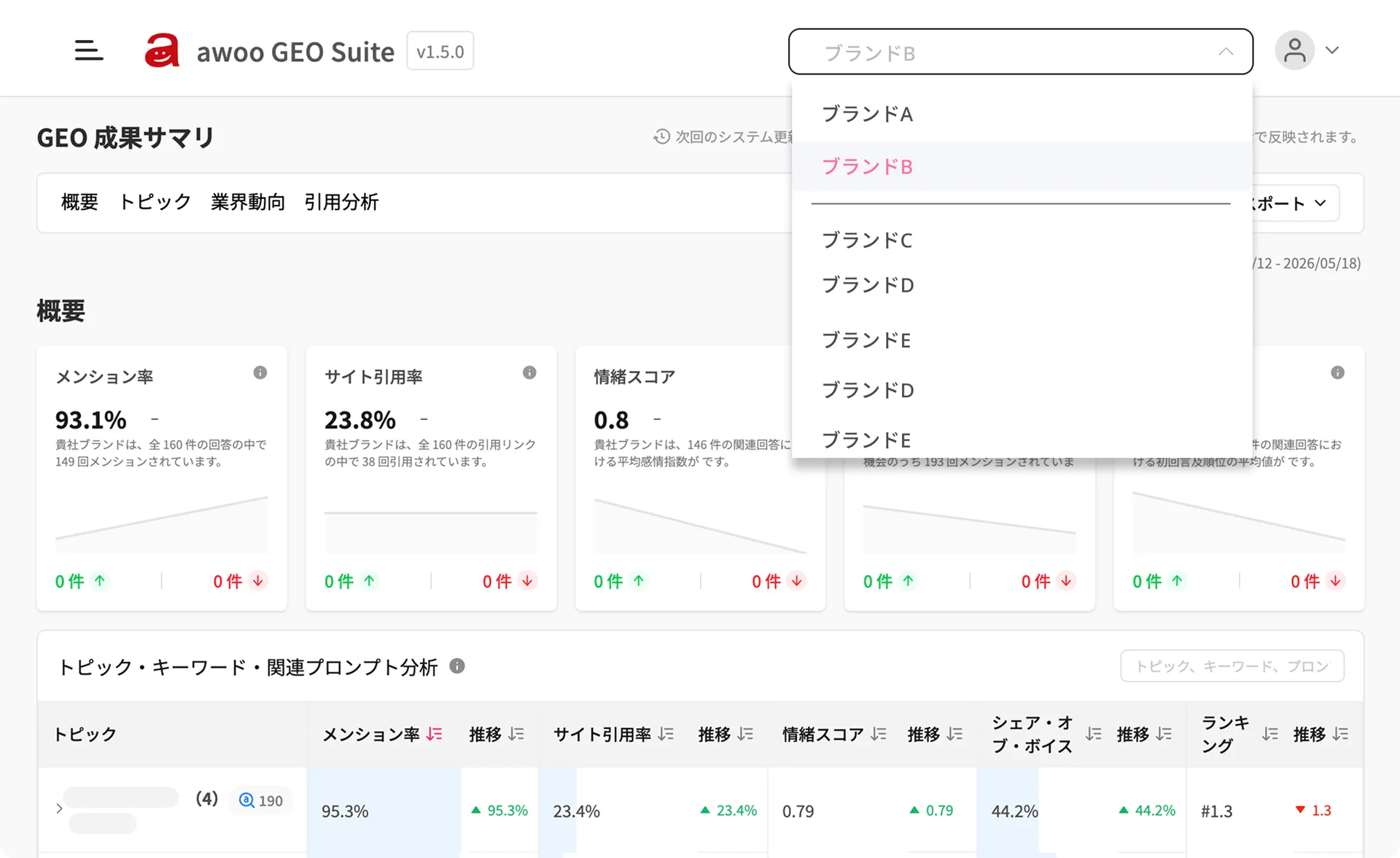Open the report export dropdown
The height and width of the screenshot is (858, 1400).
[x=1294, y=203]
